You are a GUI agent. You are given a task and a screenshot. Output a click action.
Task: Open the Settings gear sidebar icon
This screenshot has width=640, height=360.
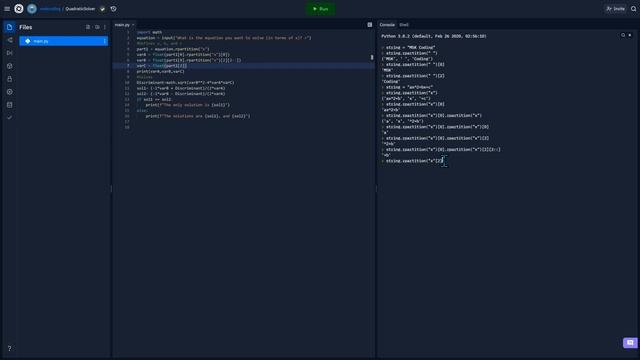click(x=9, y=92)
